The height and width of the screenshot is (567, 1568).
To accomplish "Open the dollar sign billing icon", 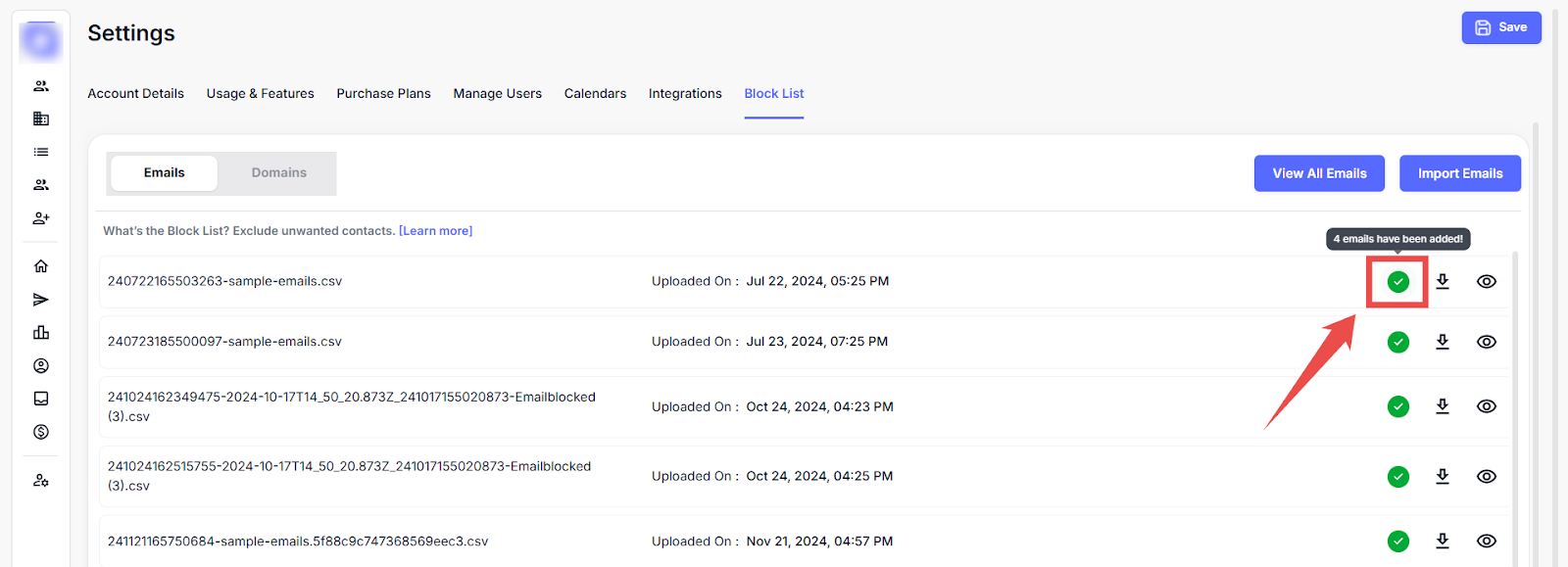I will (41, 432).
